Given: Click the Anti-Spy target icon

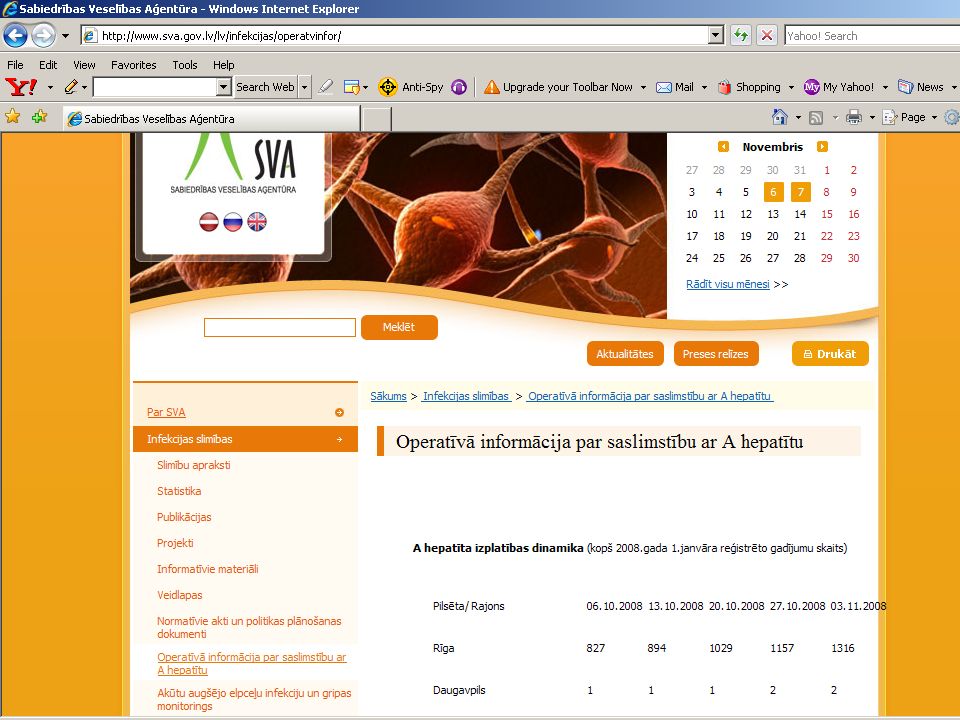Looking at the screenshot, I should (388, 87).
